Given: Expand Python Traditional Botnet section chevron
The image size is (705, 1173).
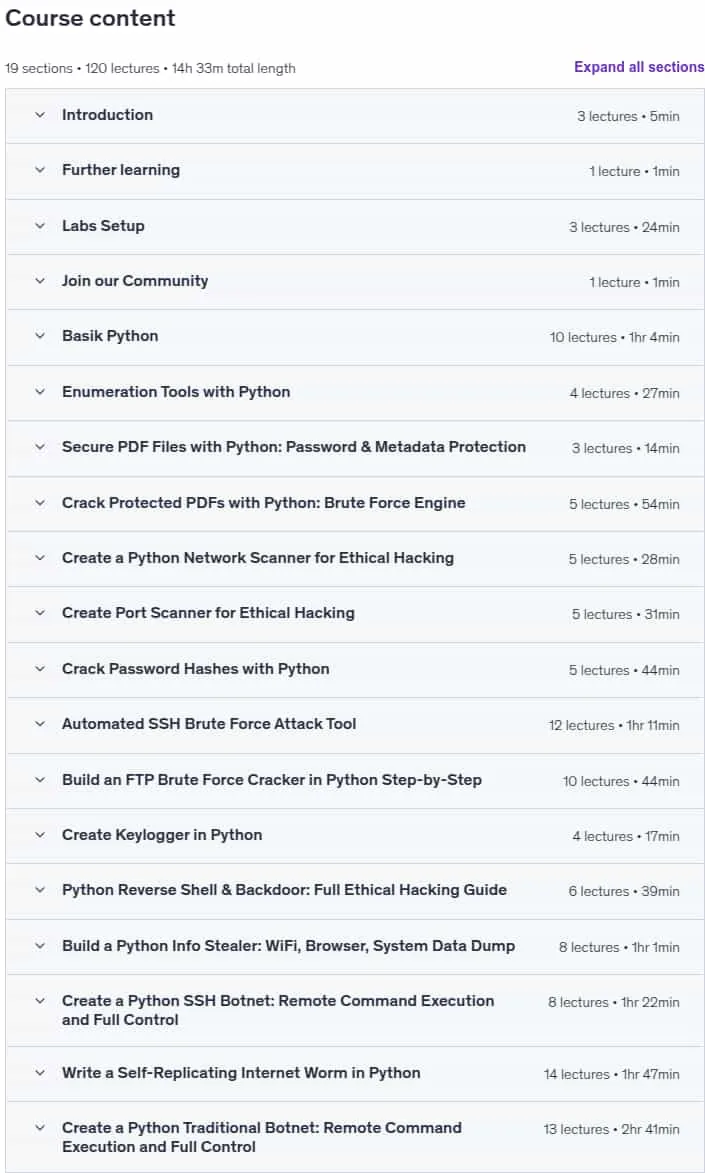Looking at the screenshot, I should pos(40,1128).
